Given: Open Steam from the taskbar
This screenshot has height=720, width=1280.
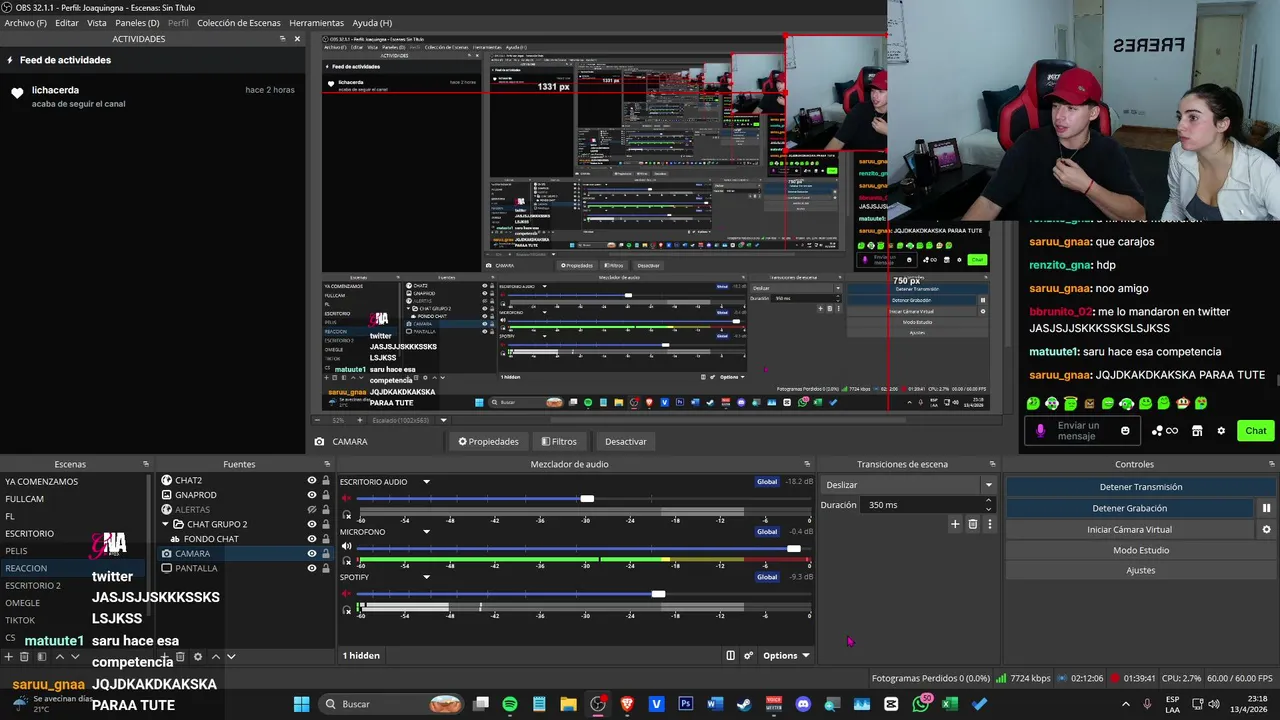Looking at the screenshot, I should tap(744, 704).
